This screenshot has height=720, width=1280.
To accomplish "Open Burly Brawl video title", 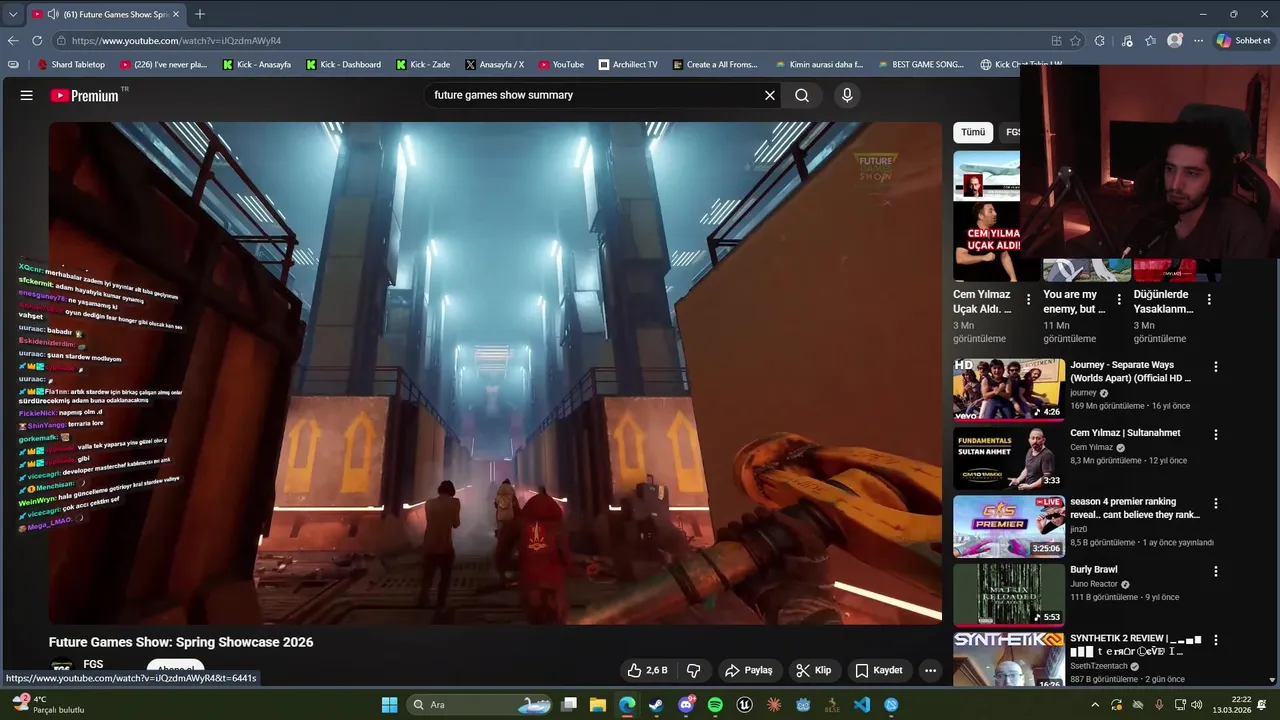I will tap(1094, 570).
